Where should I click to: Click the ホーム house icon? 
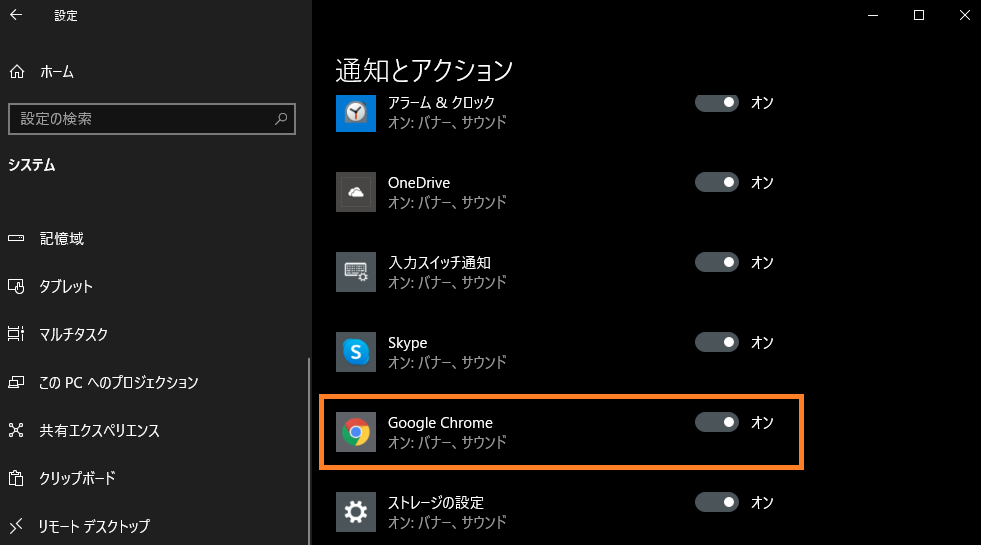point(17,72)
